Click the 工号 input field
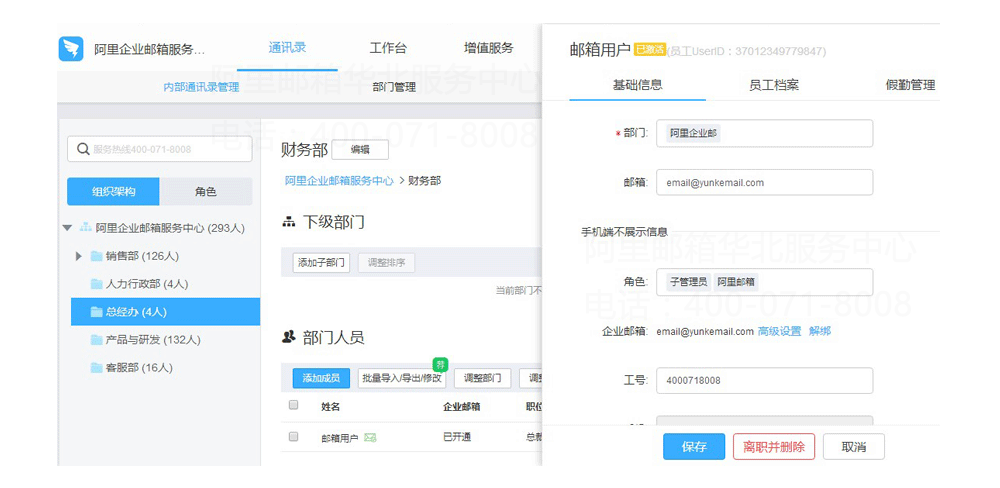This screenshot has height=488, width=1000. (764, 380)
